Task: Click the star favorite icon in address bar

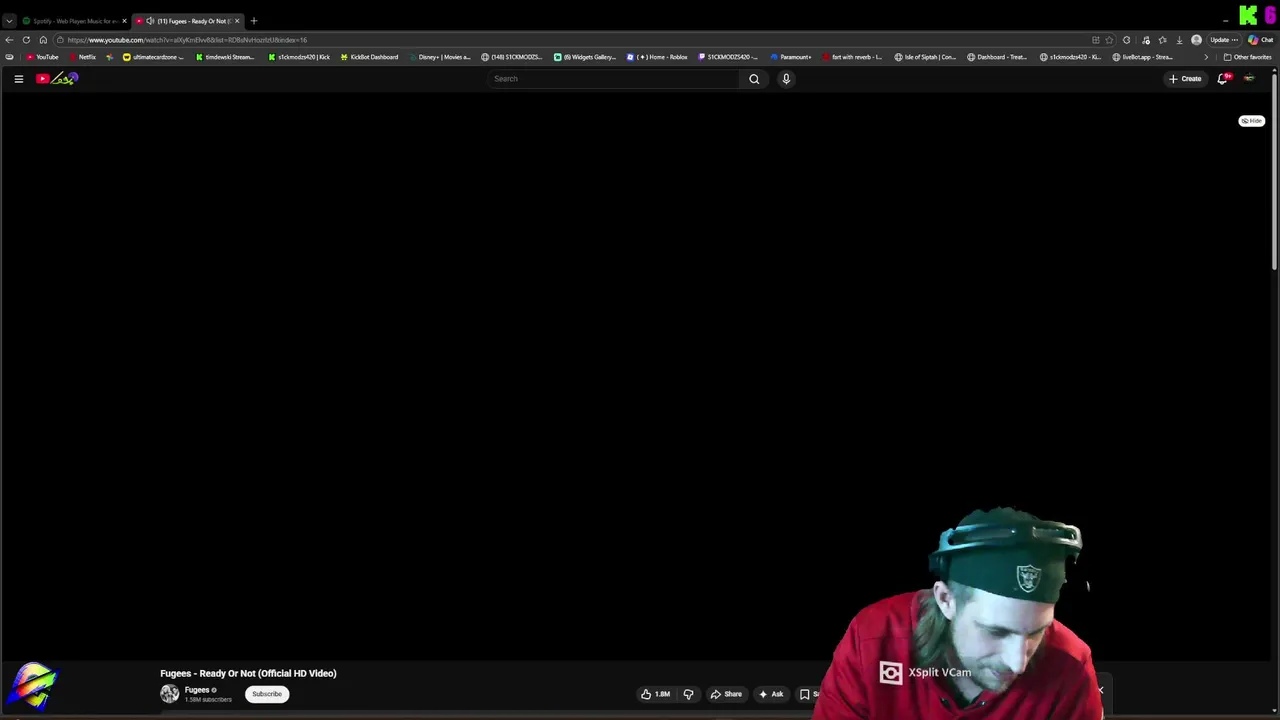Action: coord(1109,40)
